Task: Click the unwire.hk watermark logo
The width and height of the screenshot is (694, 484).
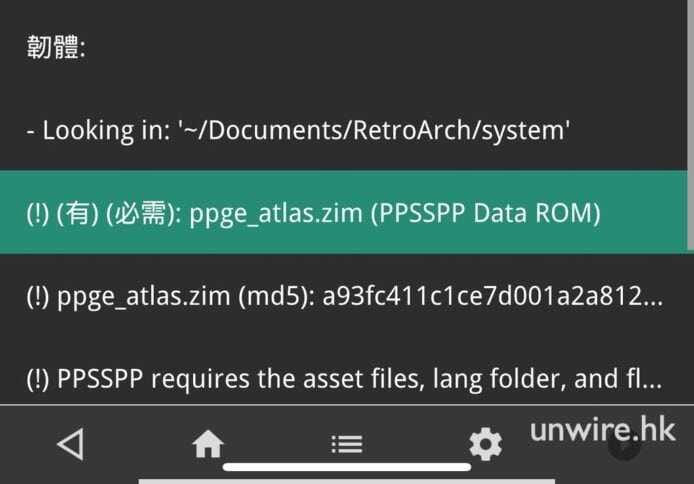Action: (x=602, y=431)
